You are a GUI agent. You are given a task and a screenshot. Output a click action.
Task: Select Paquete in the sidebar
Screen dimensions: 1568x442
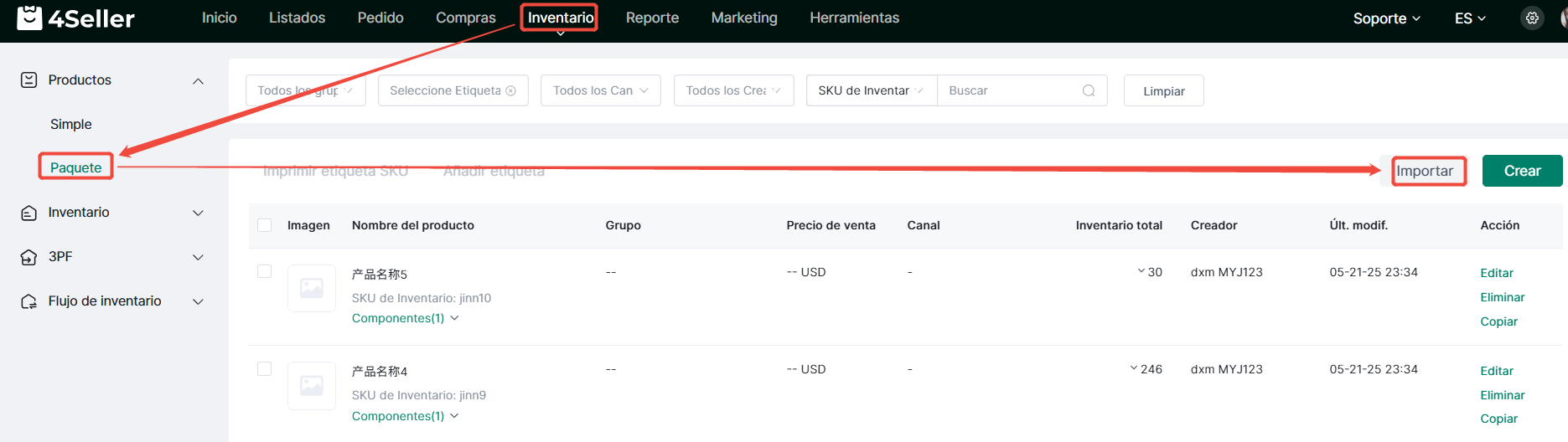point(75,167)
